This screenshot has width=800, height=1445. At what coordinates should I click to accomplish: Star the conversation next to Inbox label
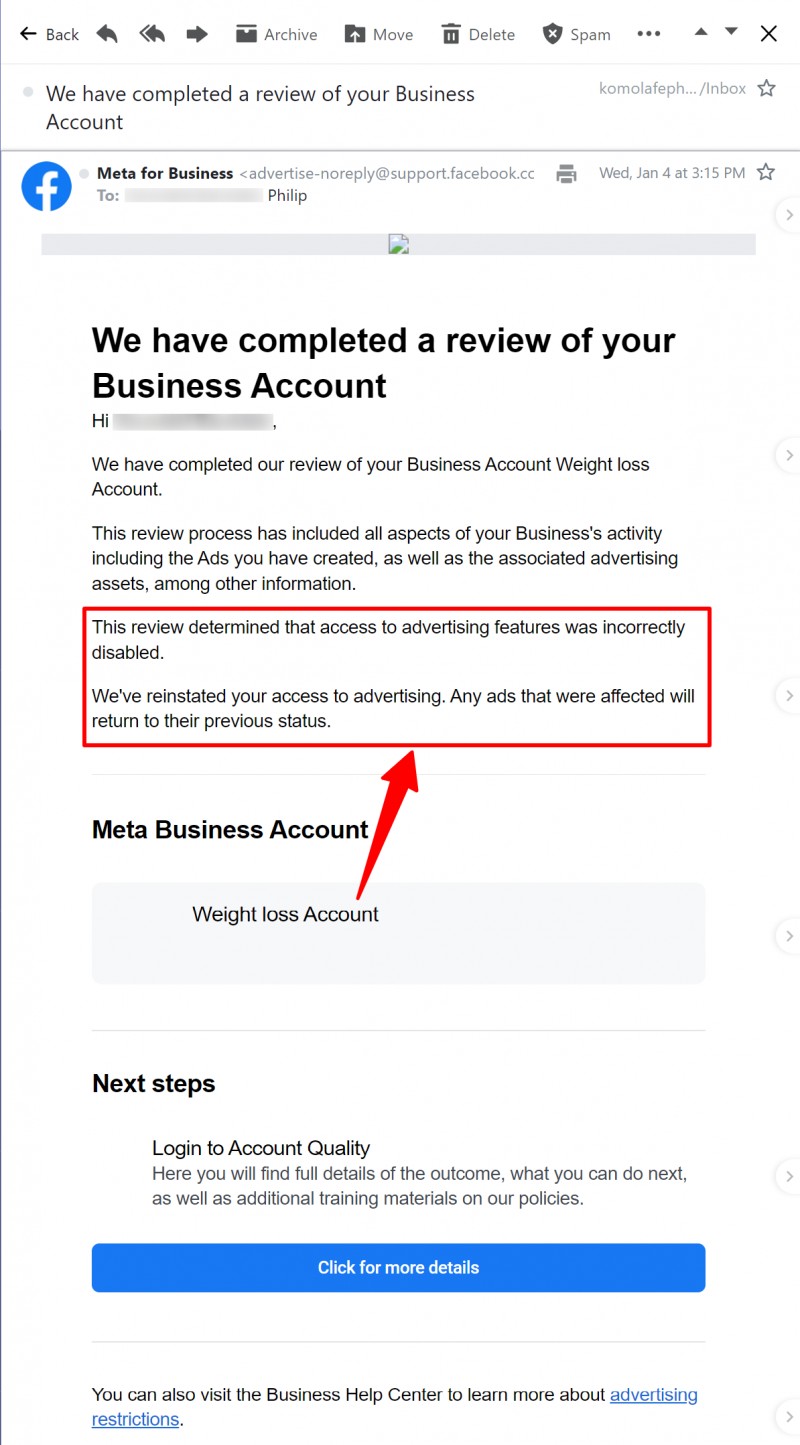point(766,88)
